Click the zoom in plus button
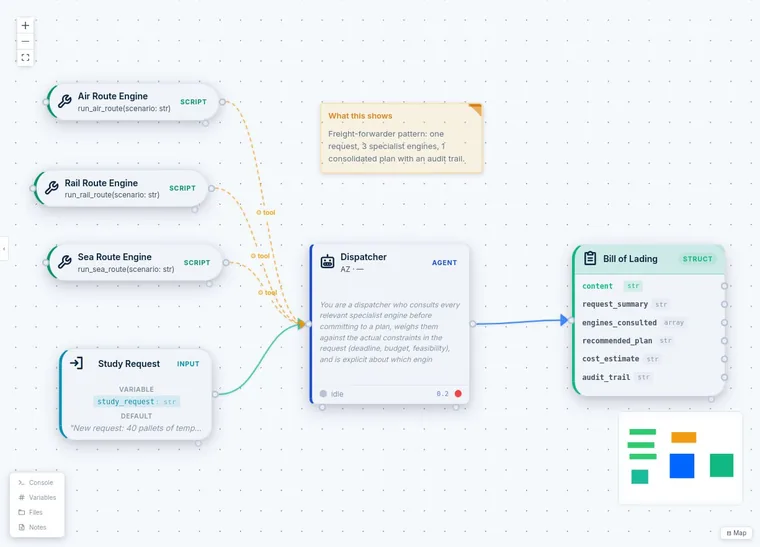 [25, 25]
